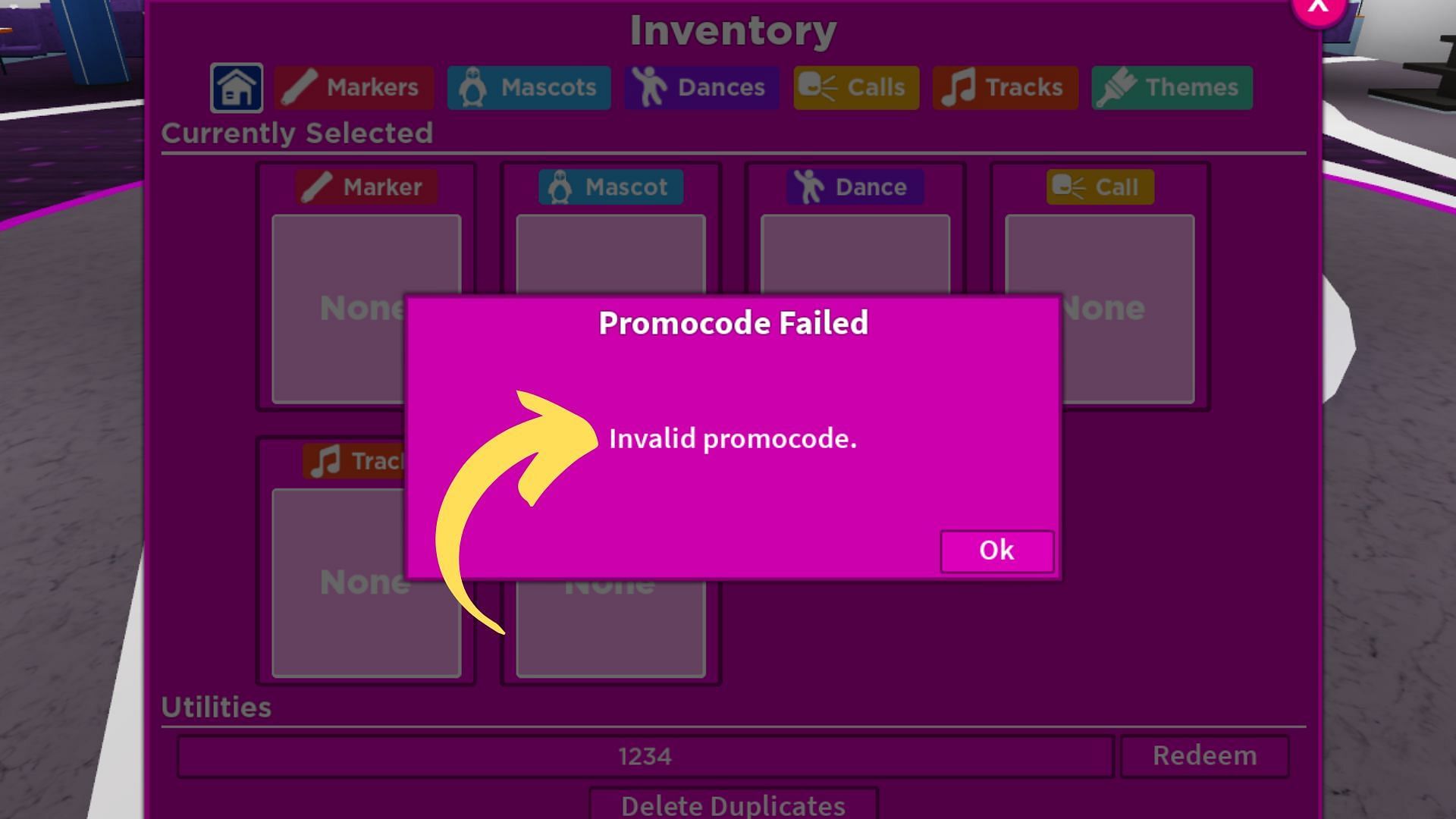This screenshot has height=819, width=1456.
Task: Click the home/house icon tab
Action: click(x=234, y=88)
